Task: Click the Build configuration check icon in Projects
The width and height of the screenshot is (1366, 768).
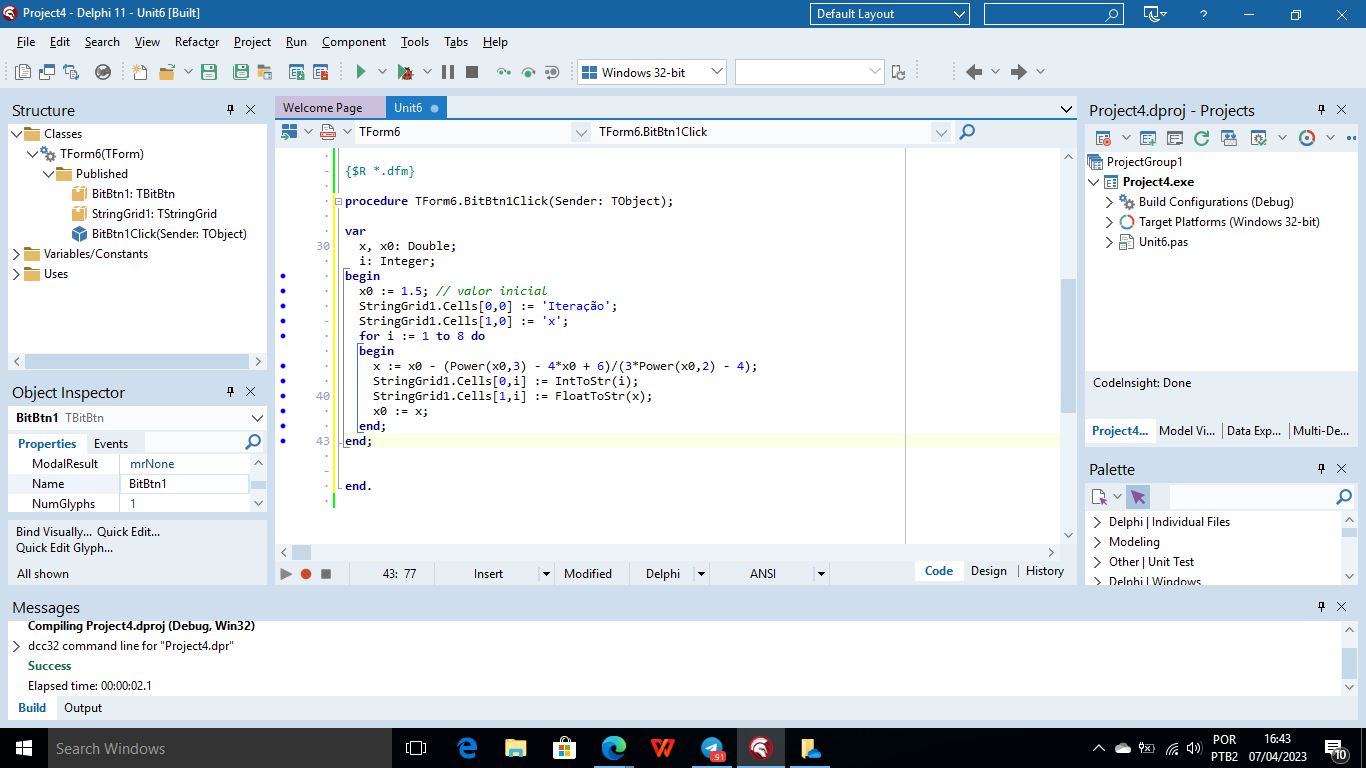Action: [1259, 138]
